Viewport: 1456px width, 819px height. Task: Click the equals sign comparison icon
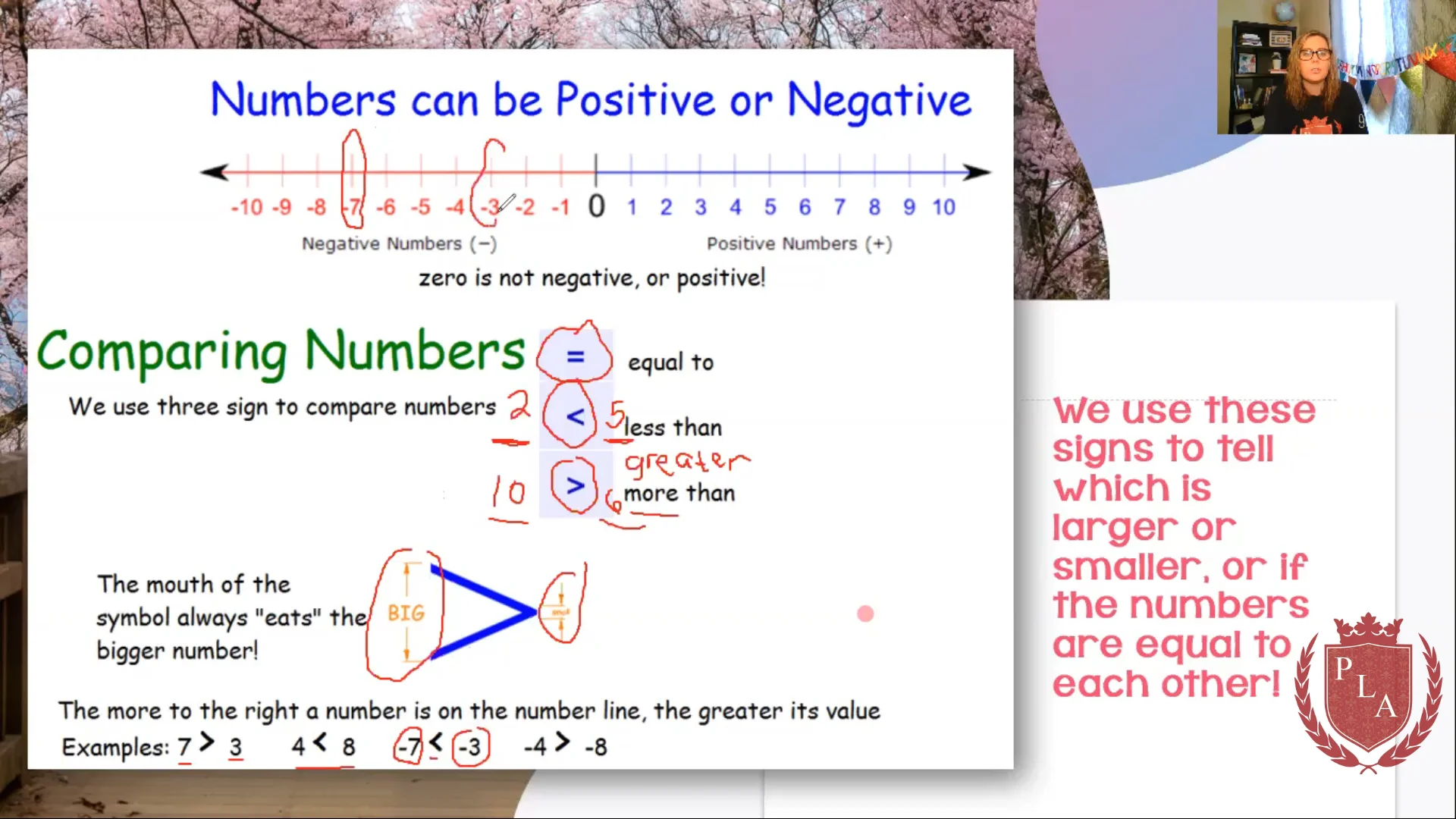[x=574, y=358]
